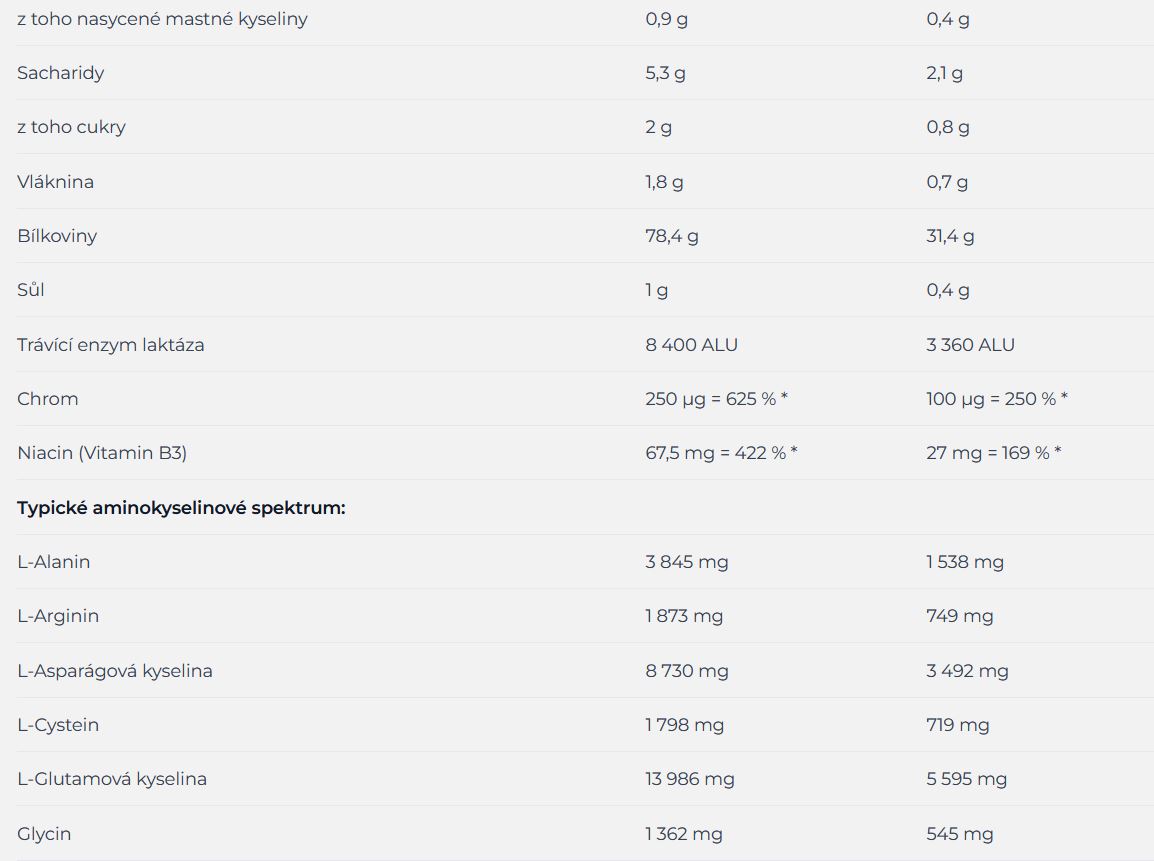Click Trávící enzym laktáza label
This screenshot has height=861, width=1154.
[110, 344]
